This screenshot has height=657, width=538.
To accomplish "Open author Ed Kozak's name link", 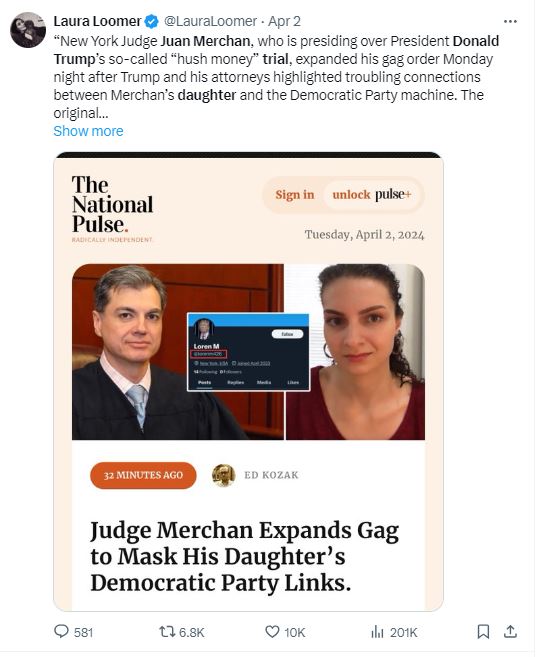I will click(271, 475).
